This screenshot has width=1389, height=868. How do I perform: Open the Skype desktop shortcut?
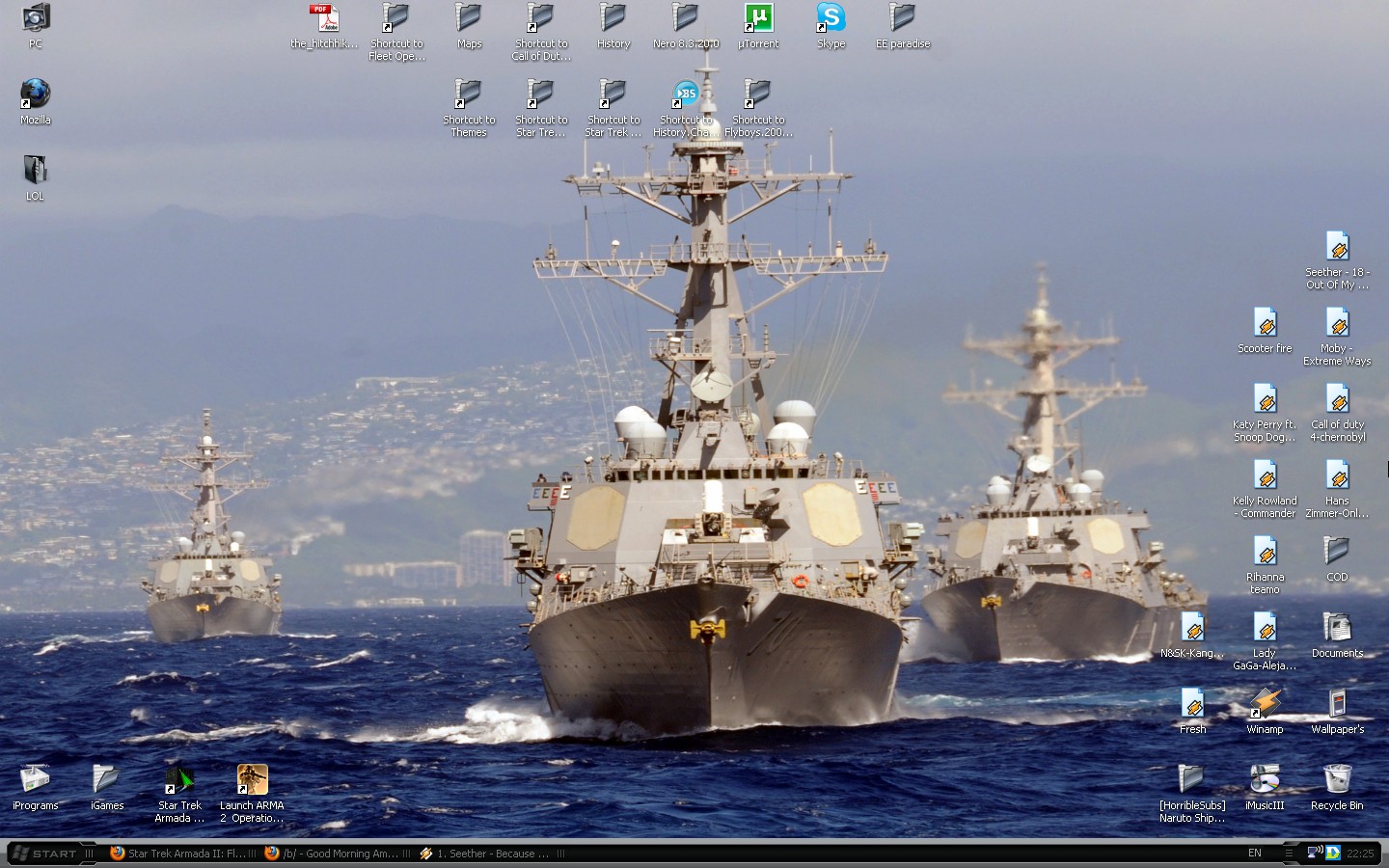coord(831,17)
